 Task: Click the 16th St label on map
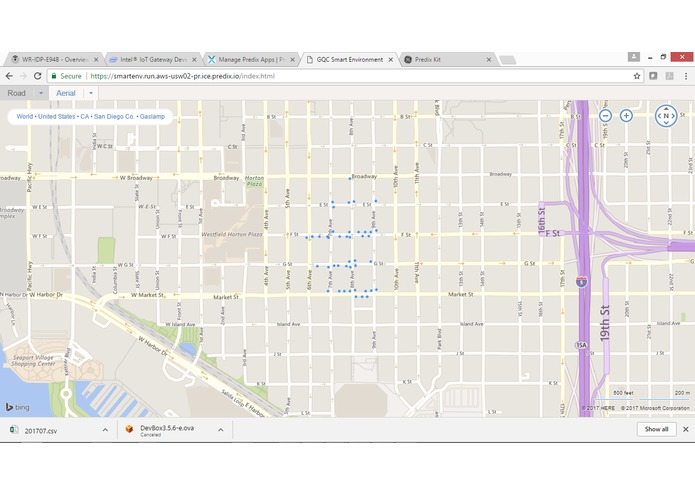coord(542,219)
